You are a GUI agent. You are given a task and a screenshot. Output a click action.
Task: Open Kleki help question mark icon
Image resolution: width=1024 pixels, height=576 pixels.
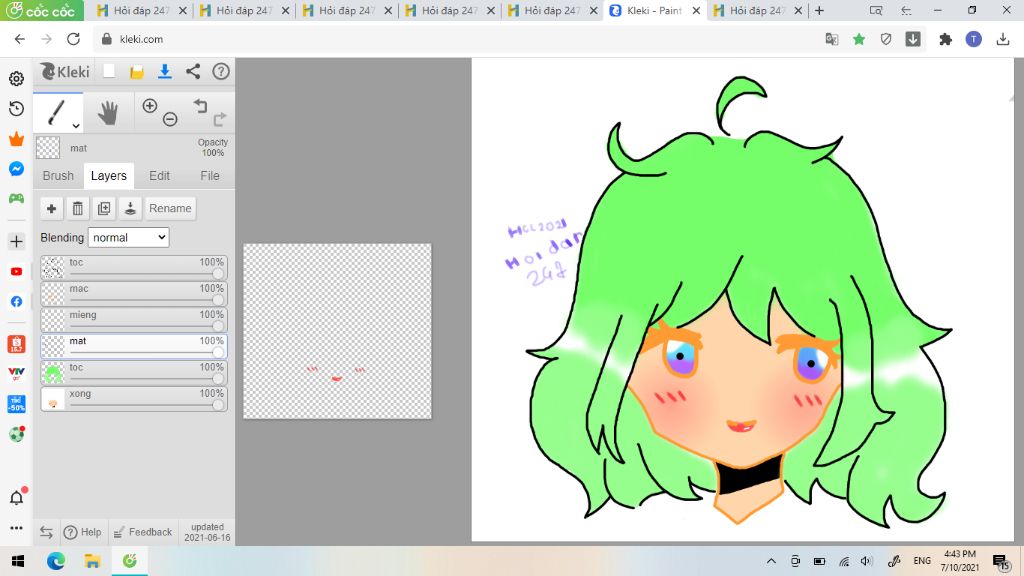(x=221, y=71)
